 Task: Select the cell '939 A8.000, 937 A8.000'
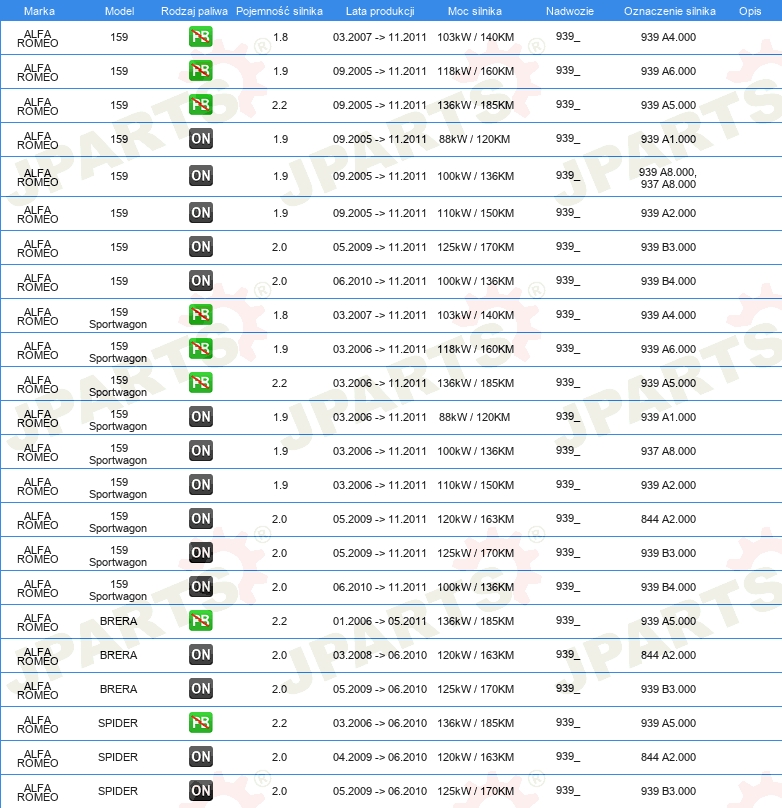pyautogui.click(x=668, y=178)
